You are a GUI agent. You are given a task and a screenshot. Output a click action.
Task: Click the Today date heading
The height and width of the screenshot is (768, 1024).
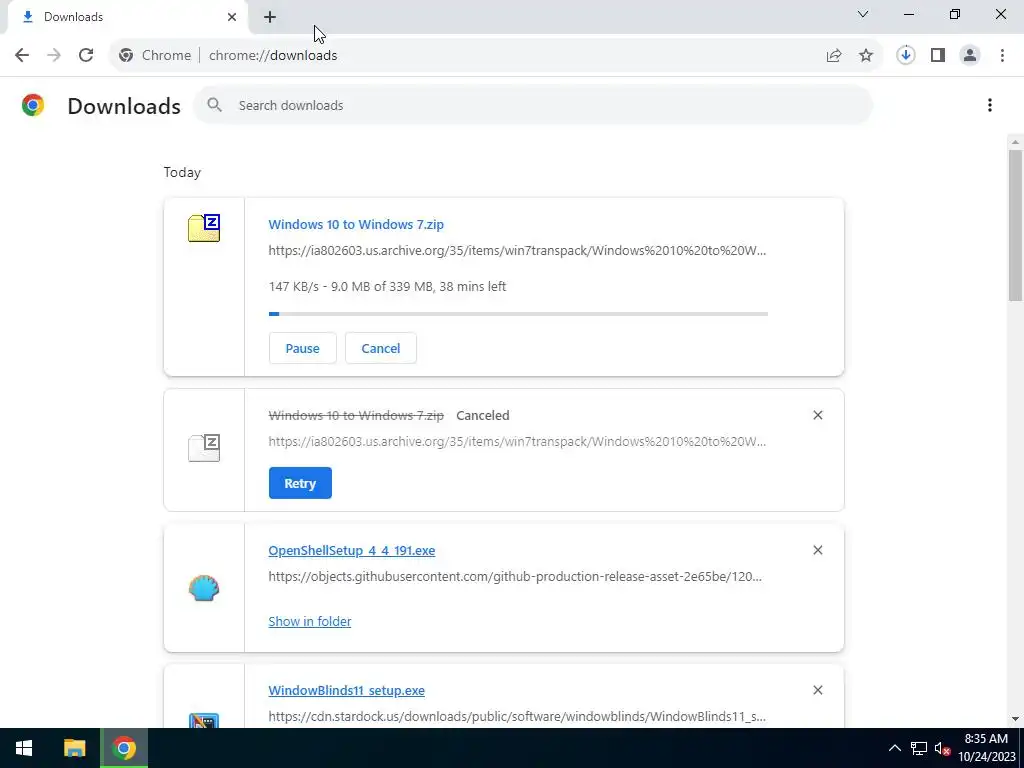pos(182,172)
